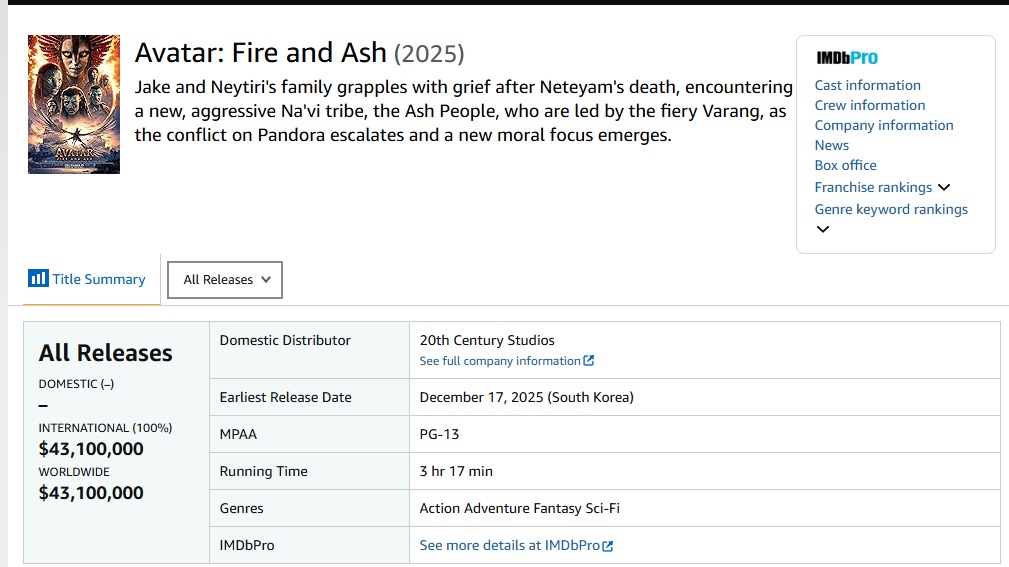The image size is (1009, 567).
Task: Open the Avatar movie poster thumbnail
Action: pyautogui.click(x=74, y=104)
